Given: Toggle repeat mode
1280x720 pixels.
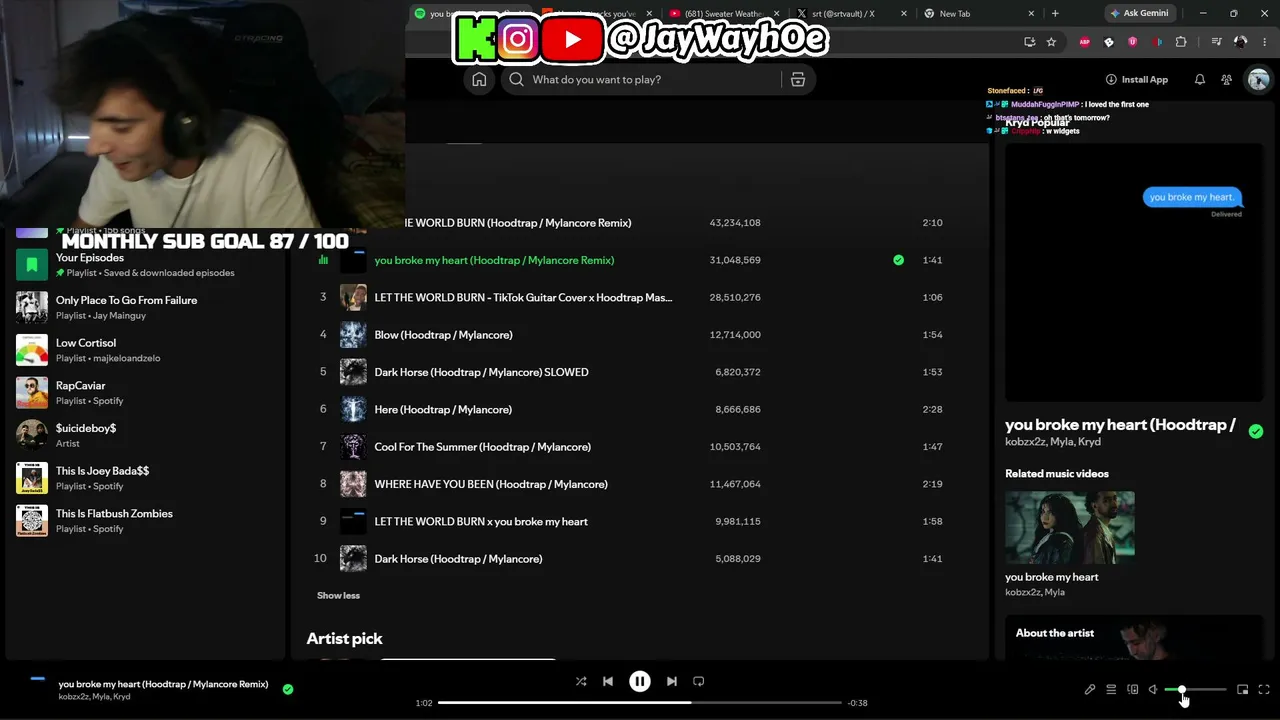Looking at the screenshot, I should tap(699, 682).
